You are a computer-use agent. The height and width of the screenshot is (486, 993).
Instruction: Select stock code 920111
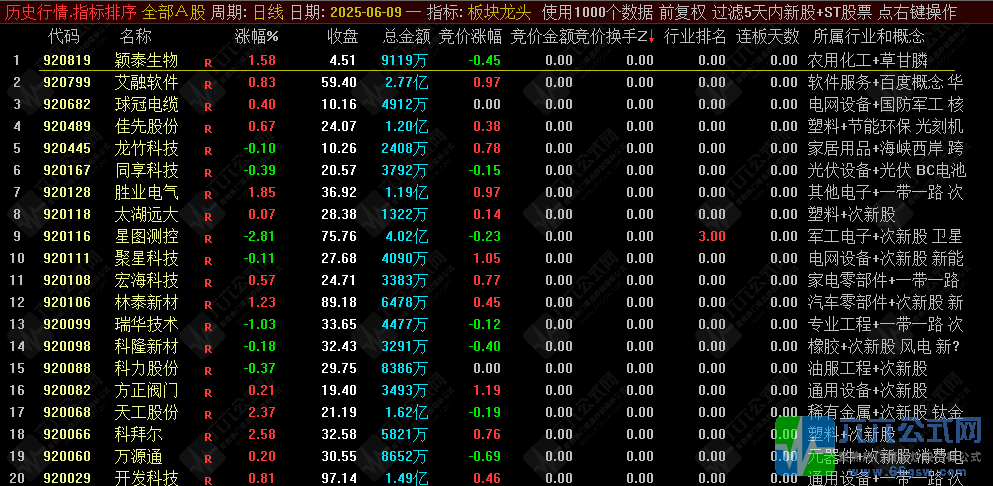click(66, 259)
